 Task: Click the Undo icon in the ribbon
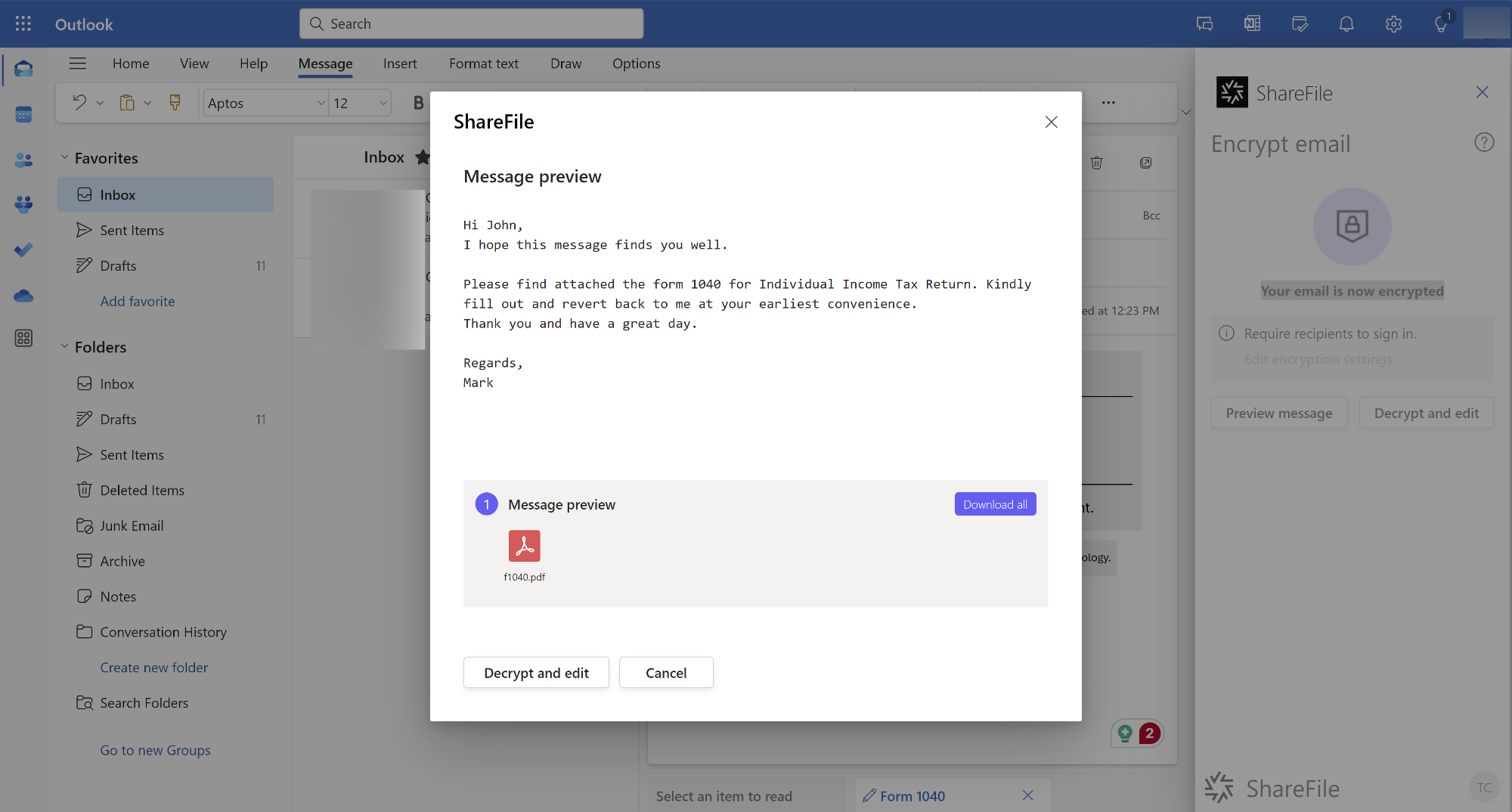tap(79, 102)
